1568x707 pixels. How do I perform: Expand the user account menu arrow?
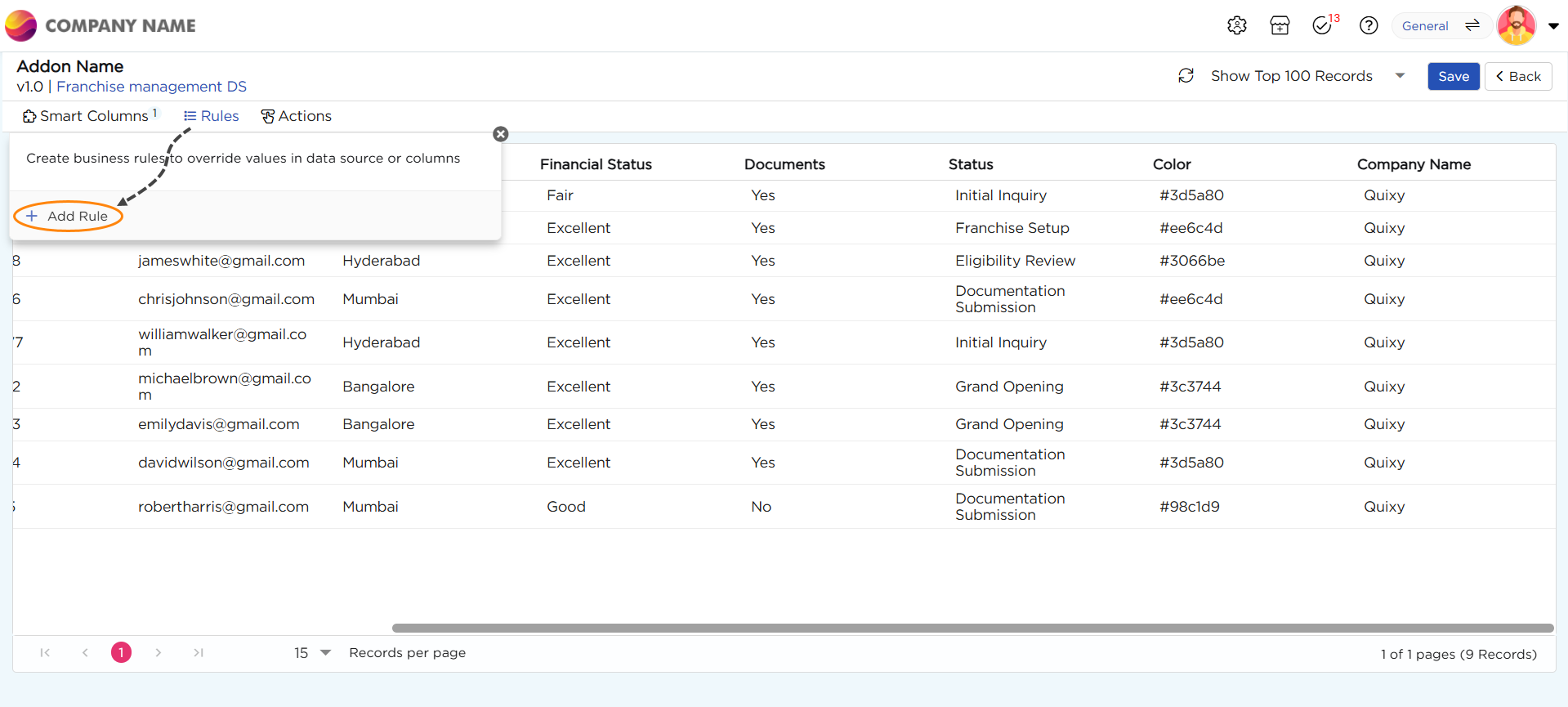pyautogui.click(x=1553, y=25)
